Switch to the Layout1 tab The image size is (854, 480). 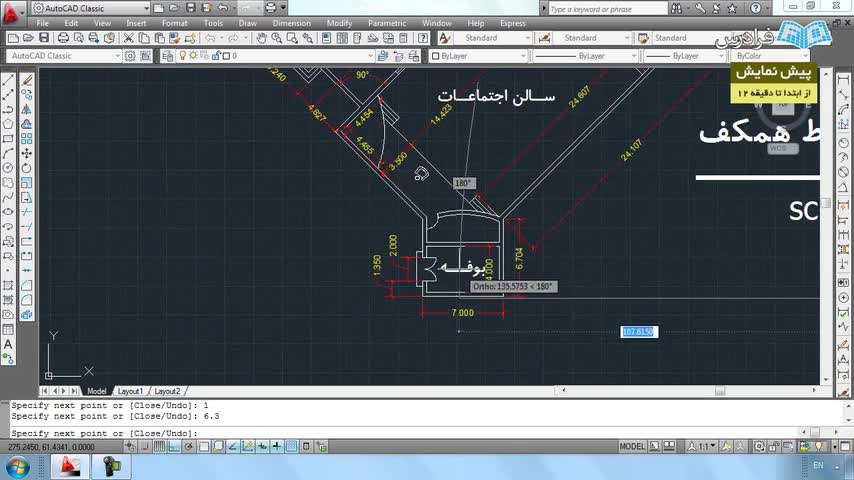coord(130,391)
